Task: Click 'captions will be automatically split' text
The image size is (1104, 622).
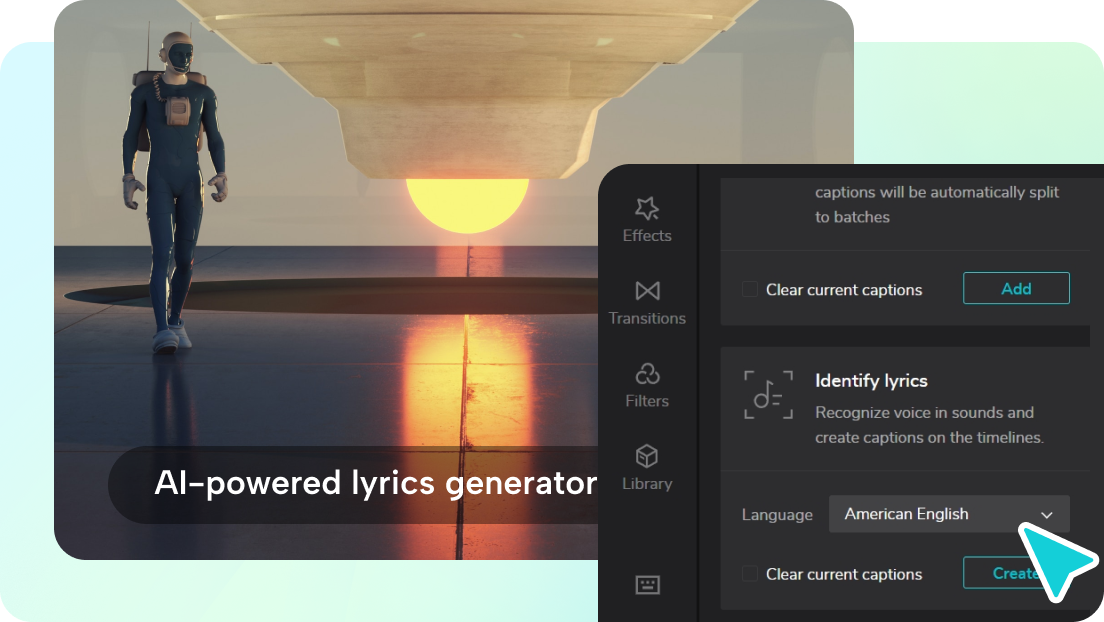Action: tap(936, 192)
